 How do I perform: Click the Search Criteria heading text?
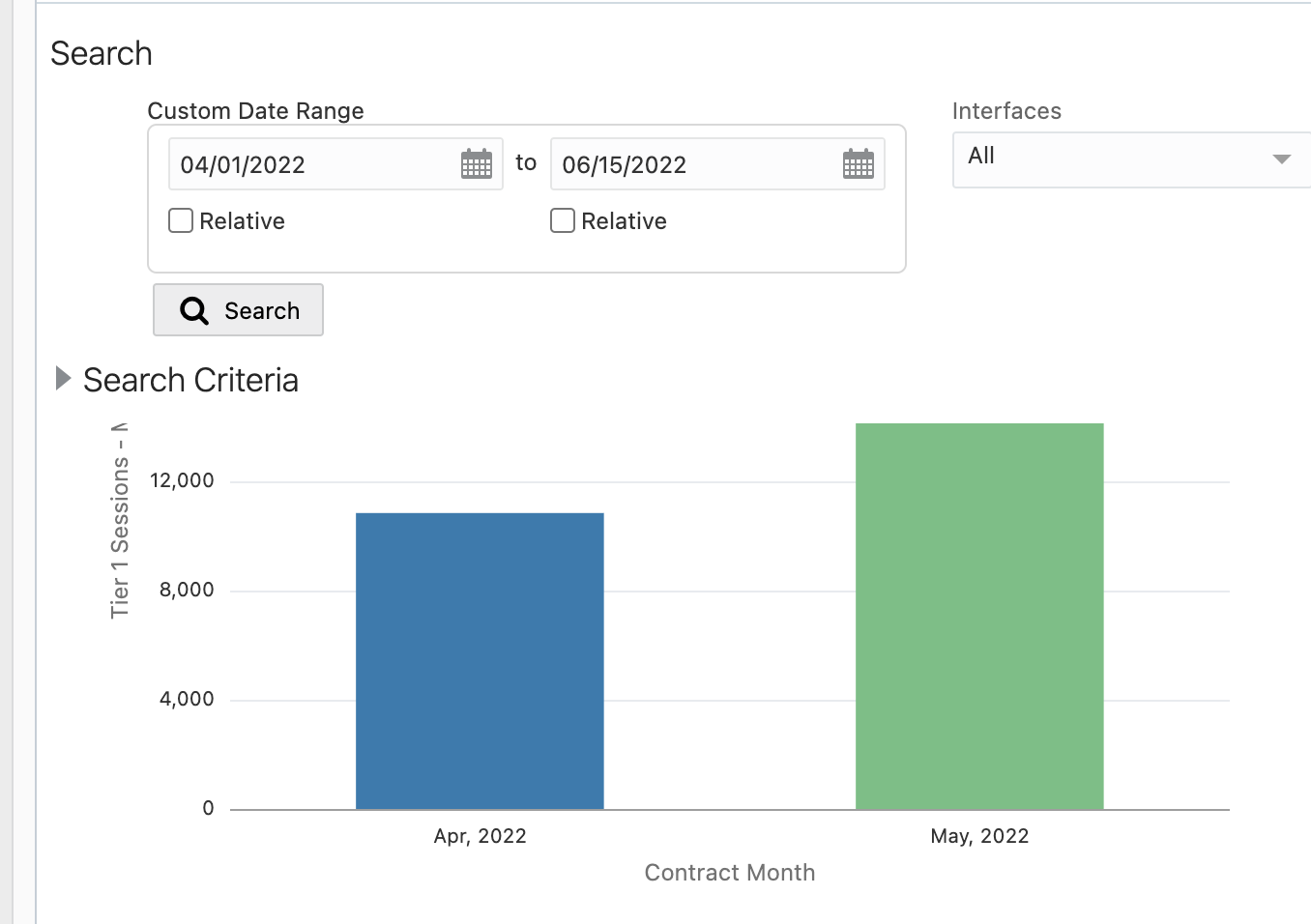tap(190, 381)
